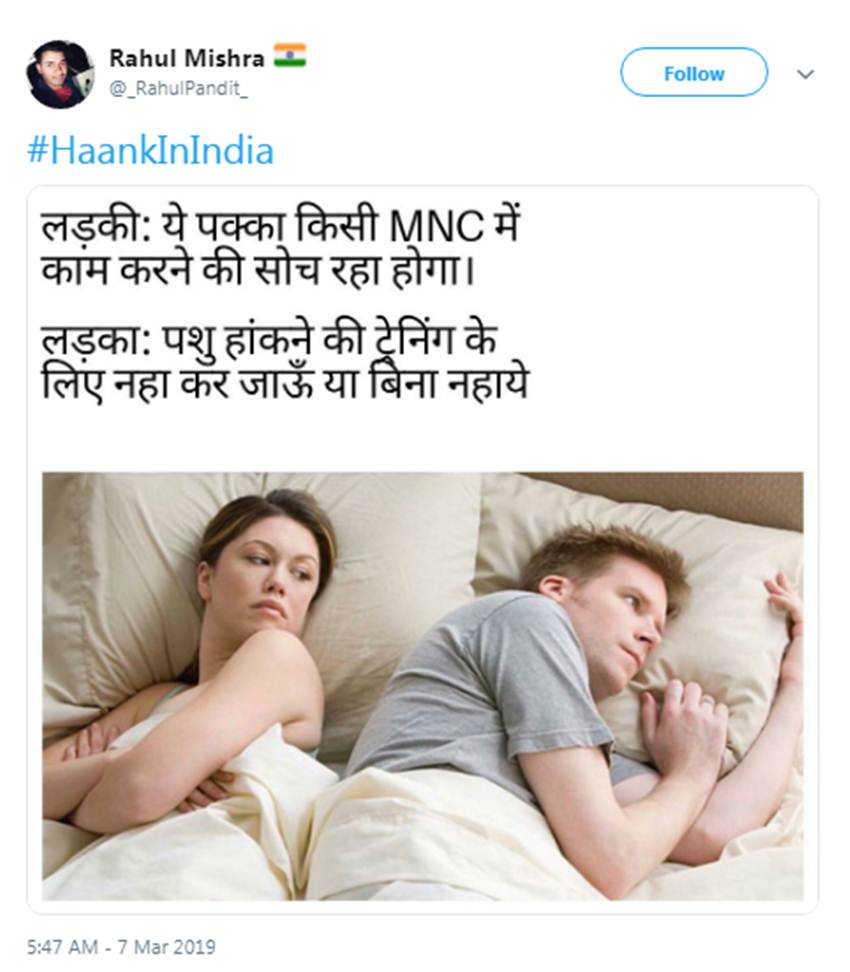
Task: Click the Rahul Mishra display name
Action: click(187, 58)
